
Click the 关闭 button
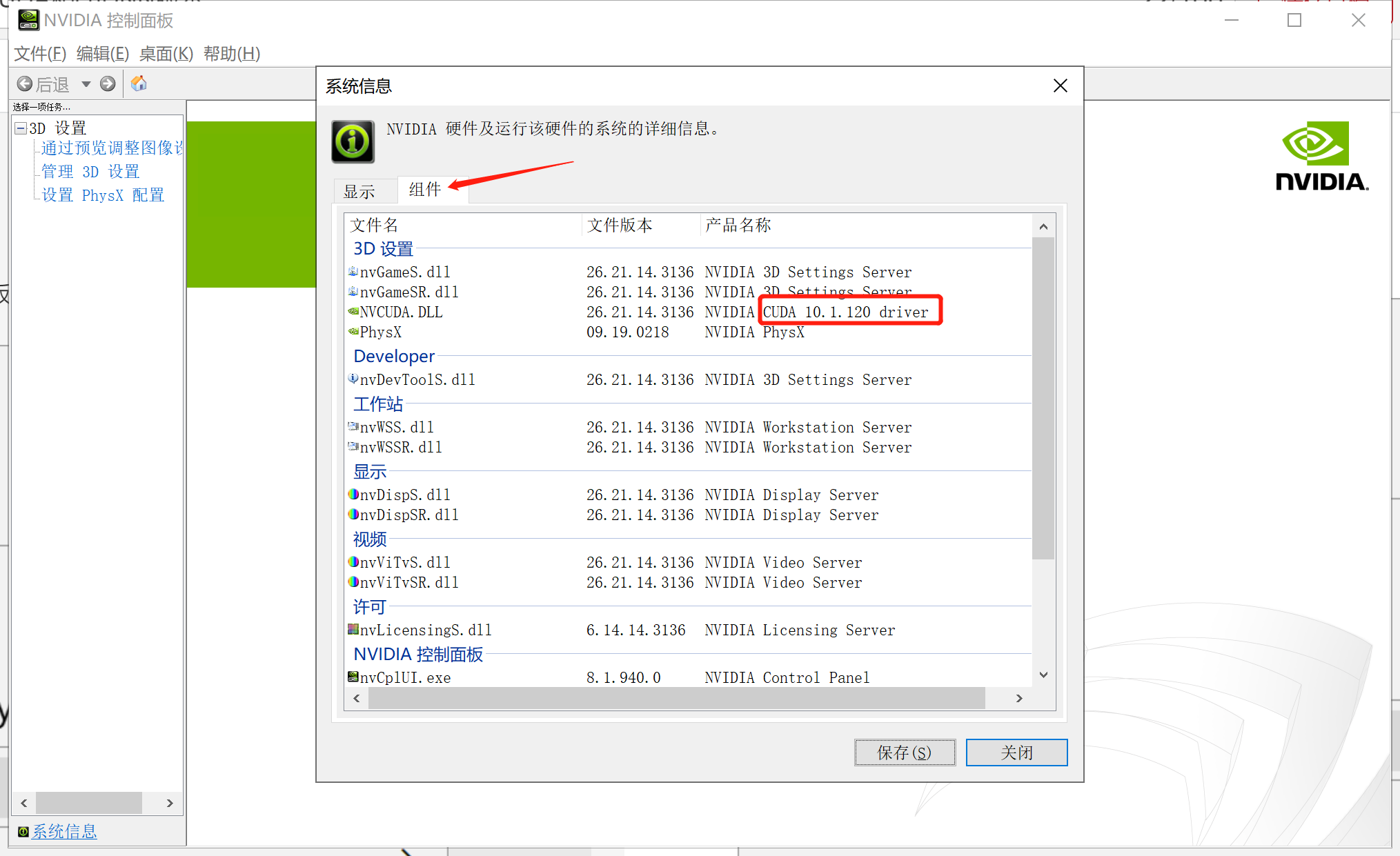point(1016,753)
